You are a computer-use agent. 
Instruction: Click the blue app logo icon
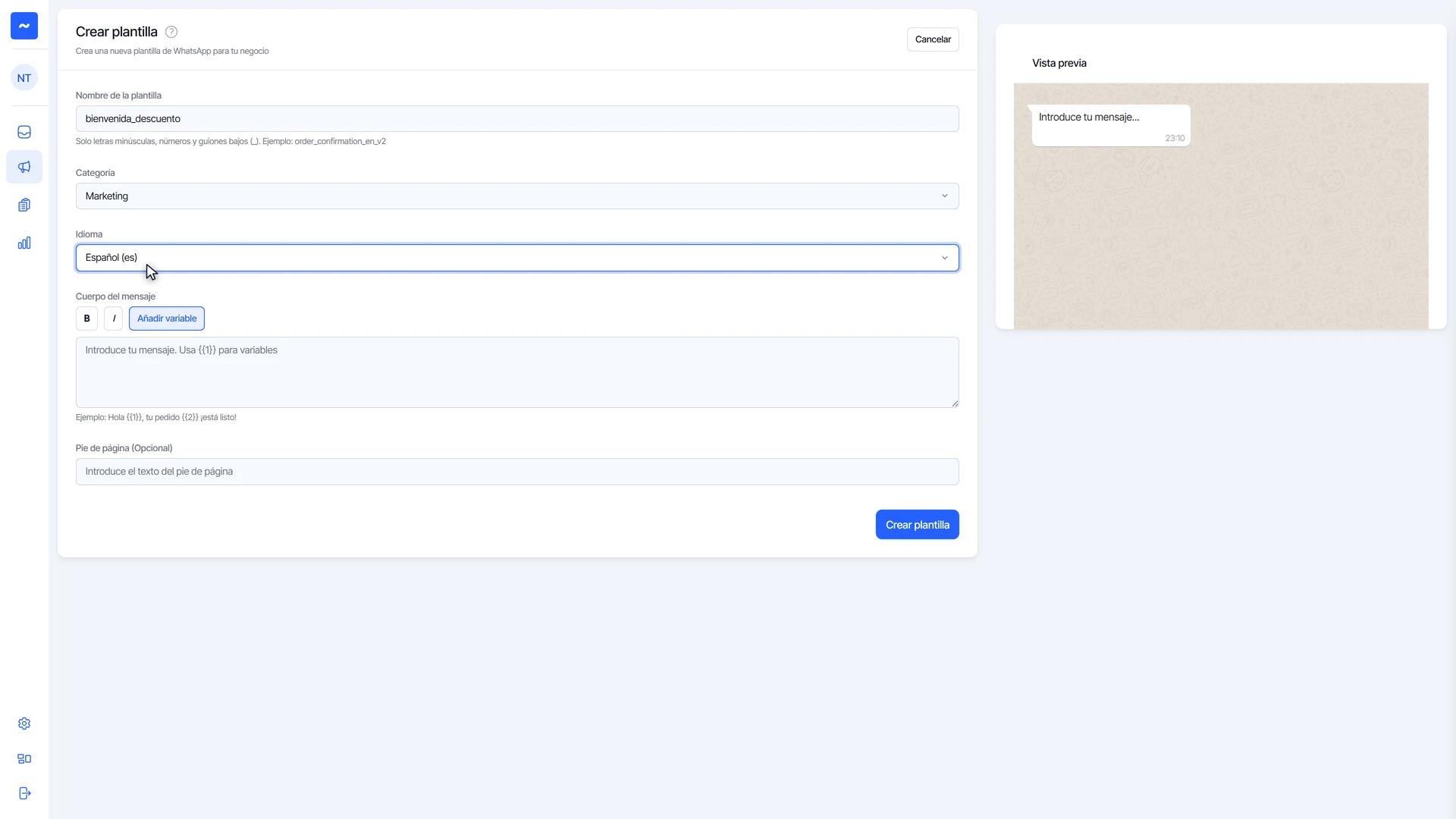(x=24, y=26)
